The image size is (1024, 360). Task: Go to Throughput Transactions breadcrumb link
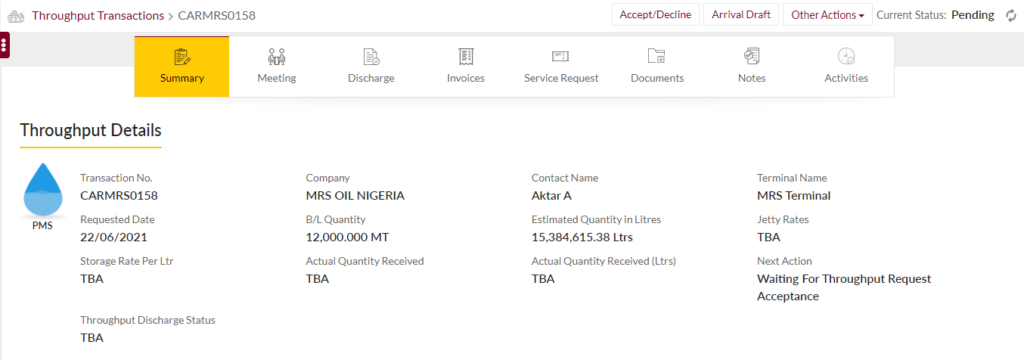pyautogui.click(x=98, y=16)
